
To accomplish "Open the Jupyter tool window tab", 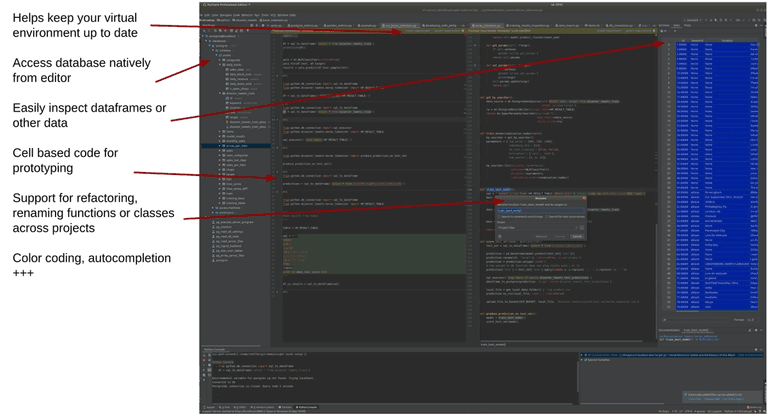I will (210, 407).
